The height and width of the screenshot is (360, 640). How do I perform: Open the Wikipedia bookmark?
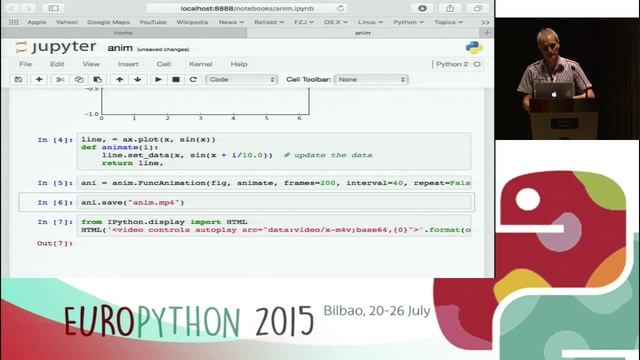click(192, 22)
